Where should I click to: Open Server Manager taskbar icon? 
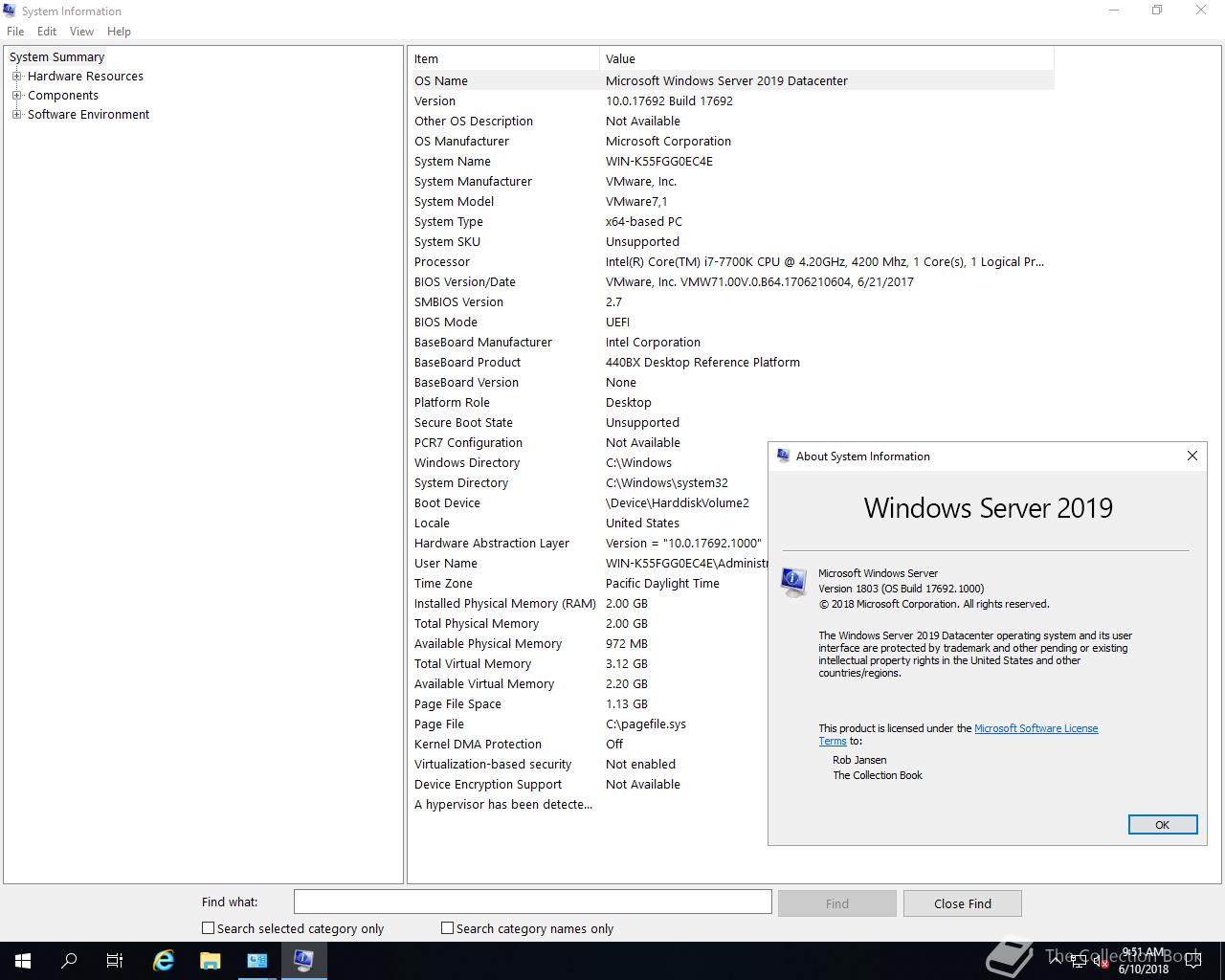click(x=257, y=960)
